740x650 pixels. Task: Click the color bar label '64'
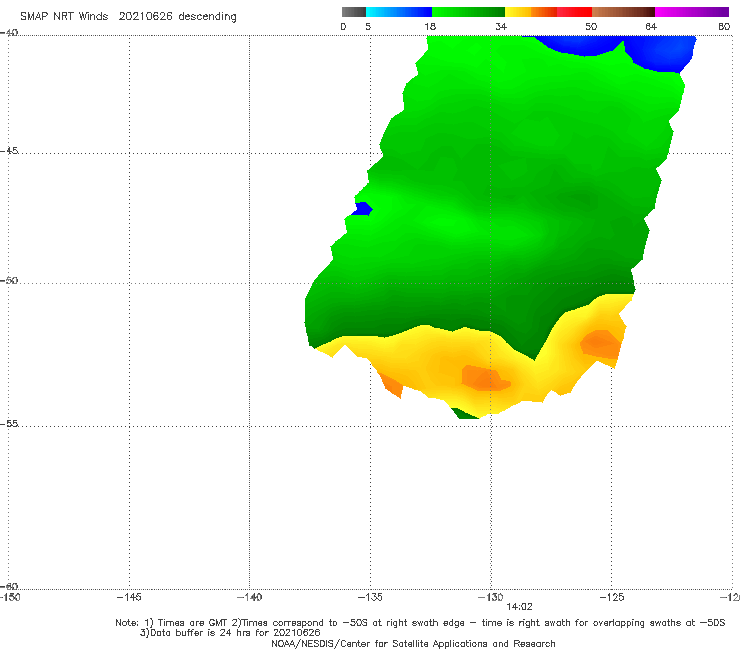(651, 27)
